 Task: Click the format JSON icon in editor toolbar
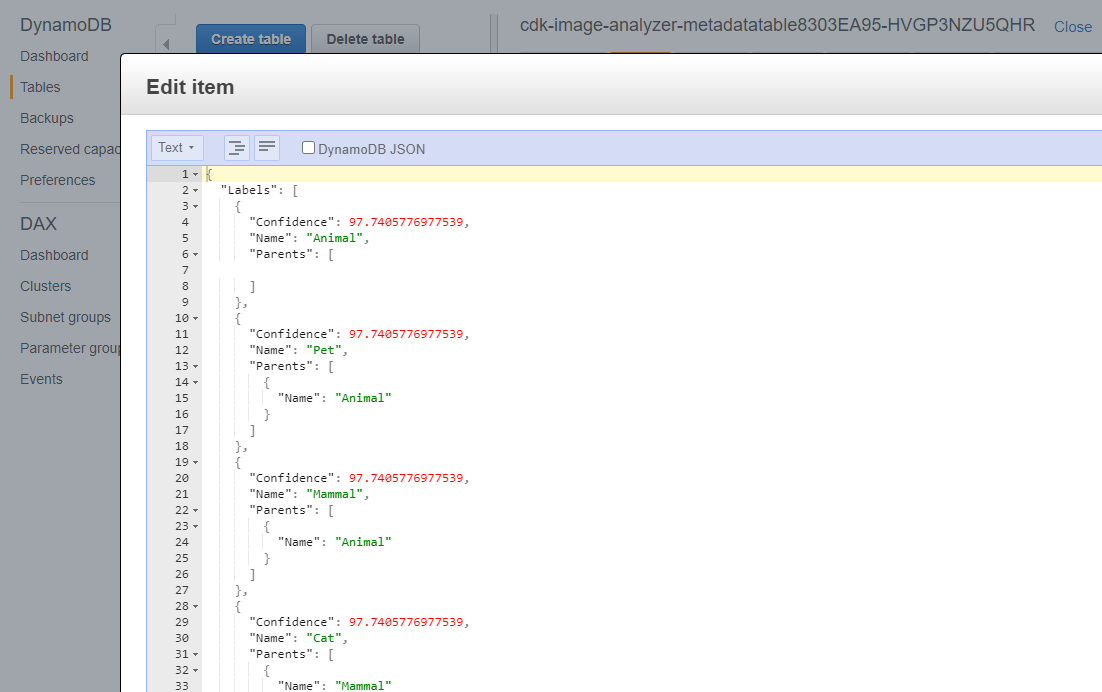pos(237,148)
